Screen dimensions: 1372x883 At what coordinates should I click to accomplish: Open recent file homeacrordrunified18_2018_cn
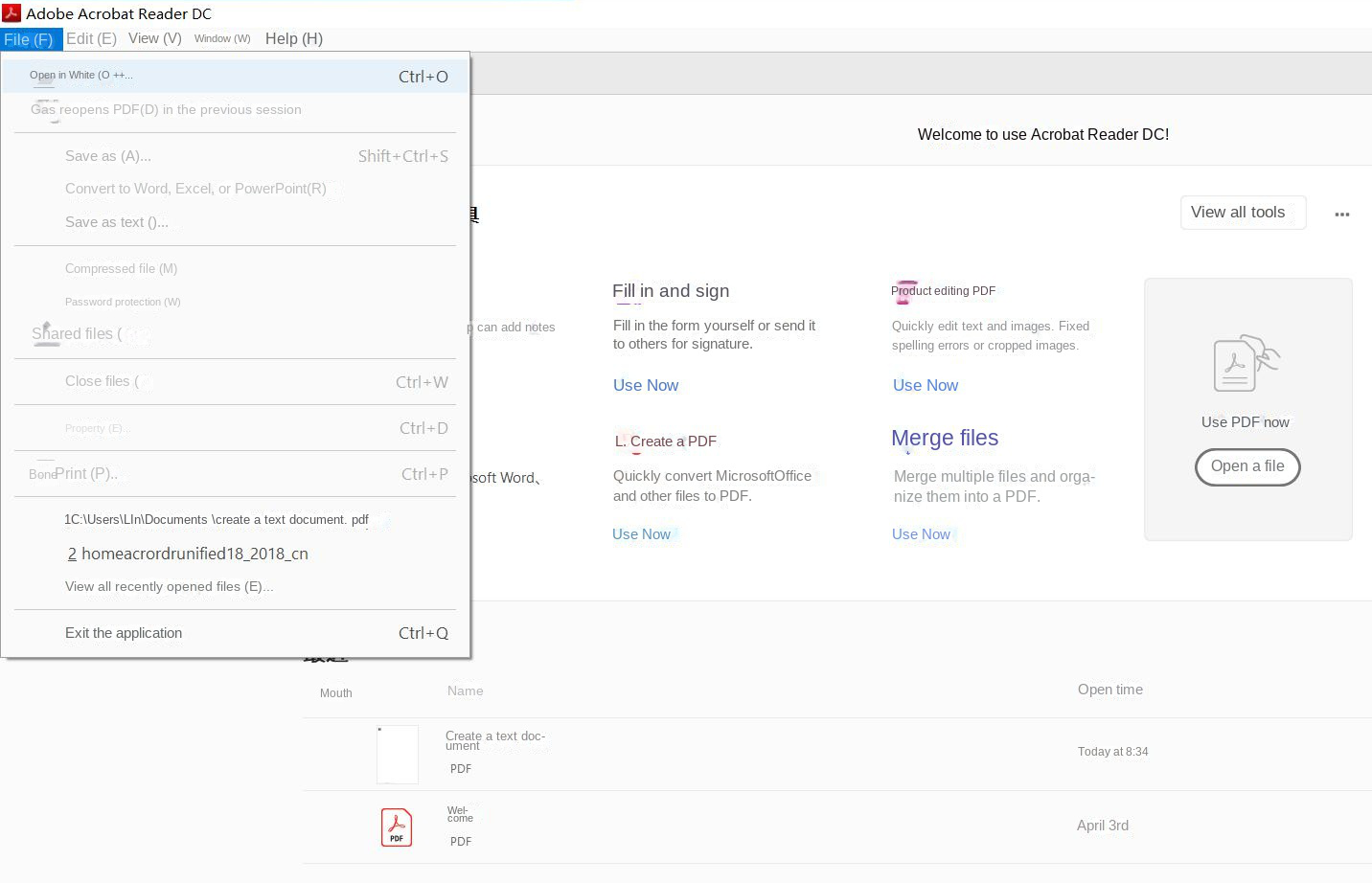point(235,554)
